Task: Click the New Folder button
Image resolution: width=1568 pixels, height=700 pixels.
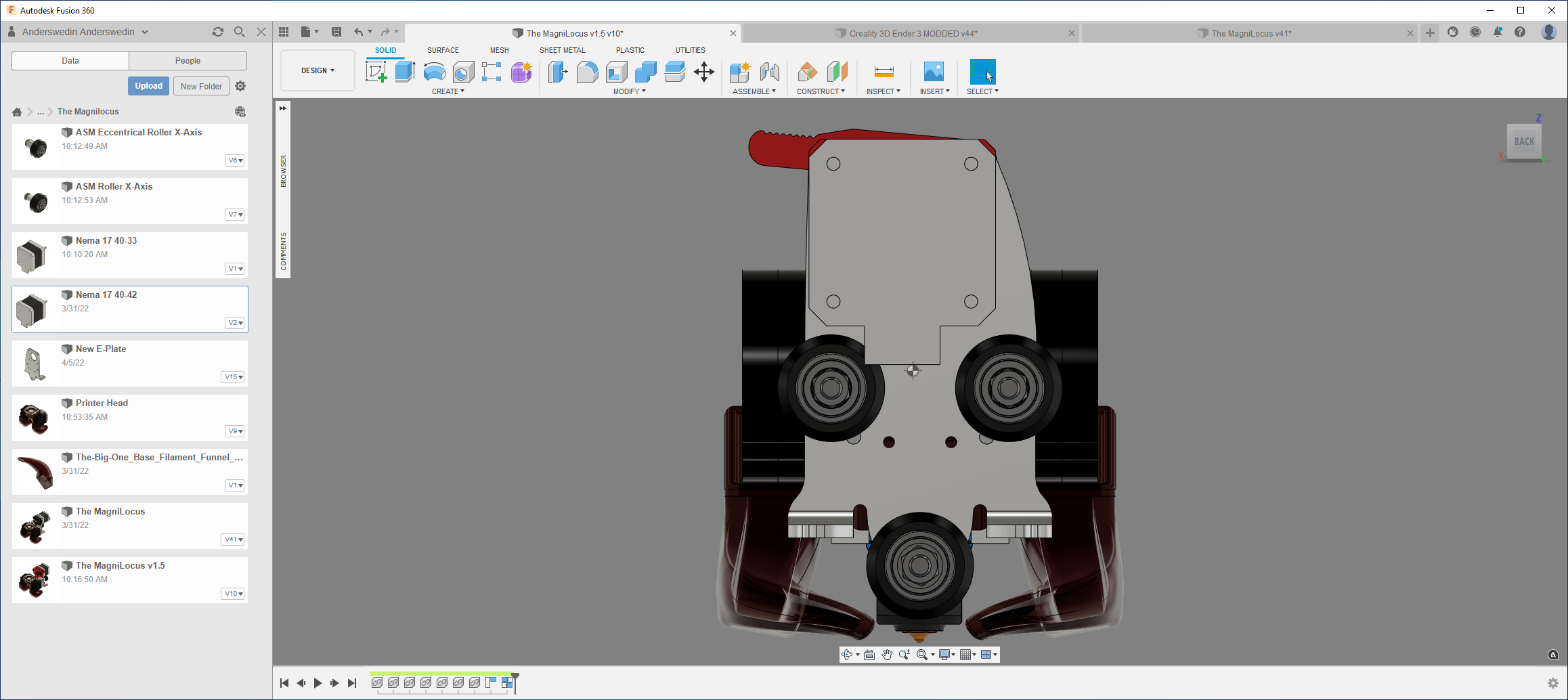Action: point(201,86)
